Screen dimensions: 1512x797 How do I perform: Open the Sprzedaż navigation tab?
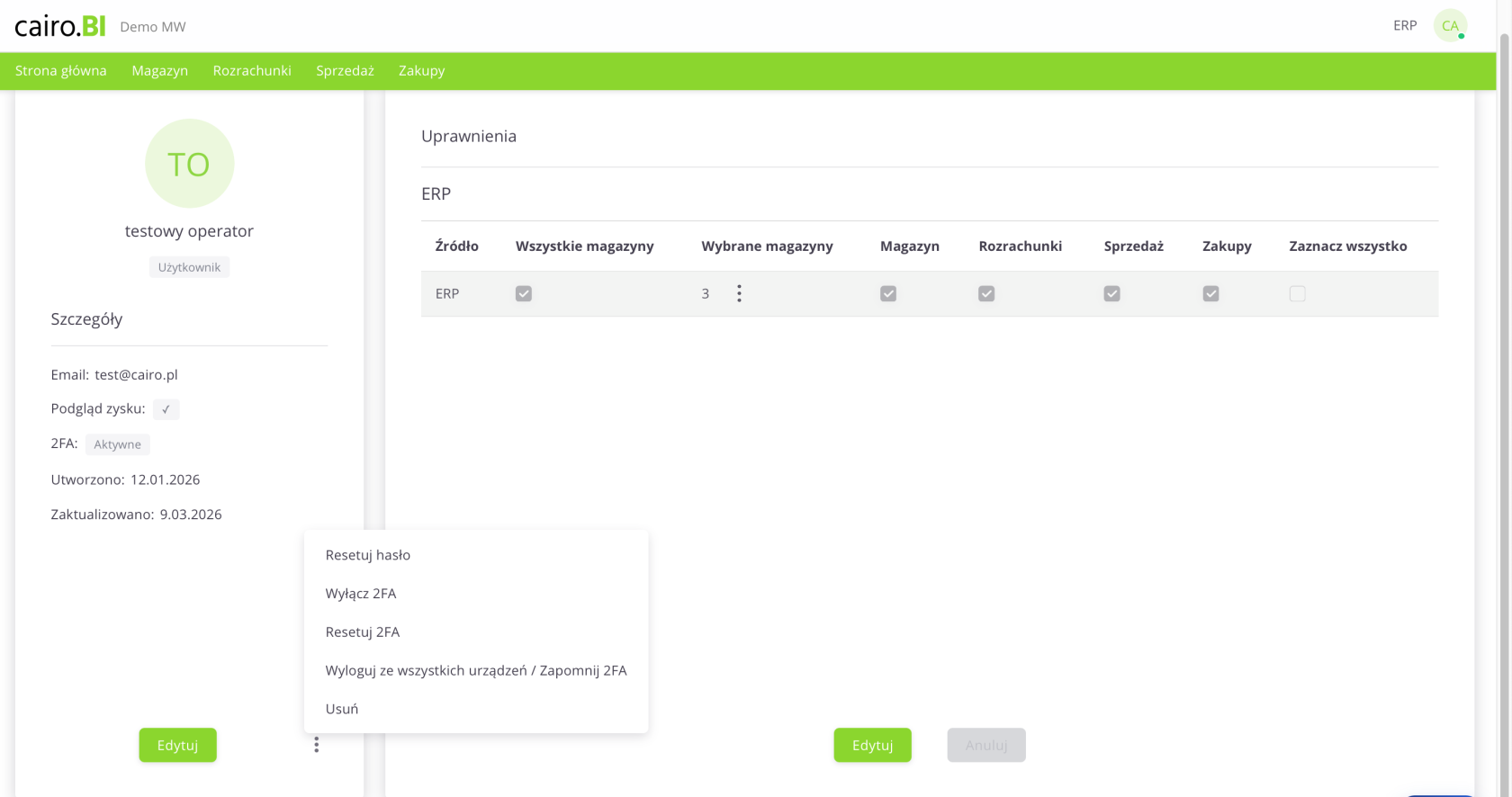(345, 70)
